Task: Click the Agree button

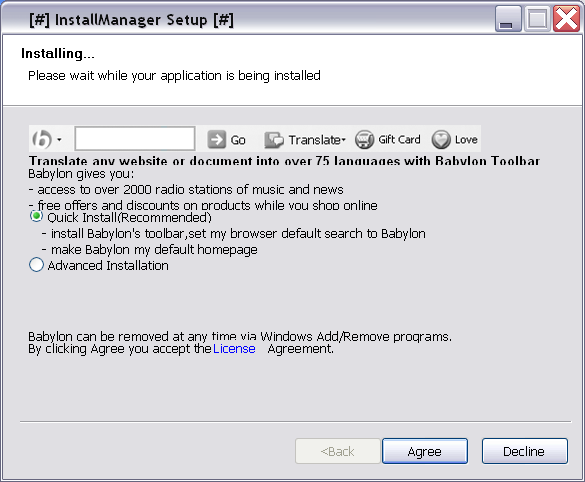Action: pos(425,451)
